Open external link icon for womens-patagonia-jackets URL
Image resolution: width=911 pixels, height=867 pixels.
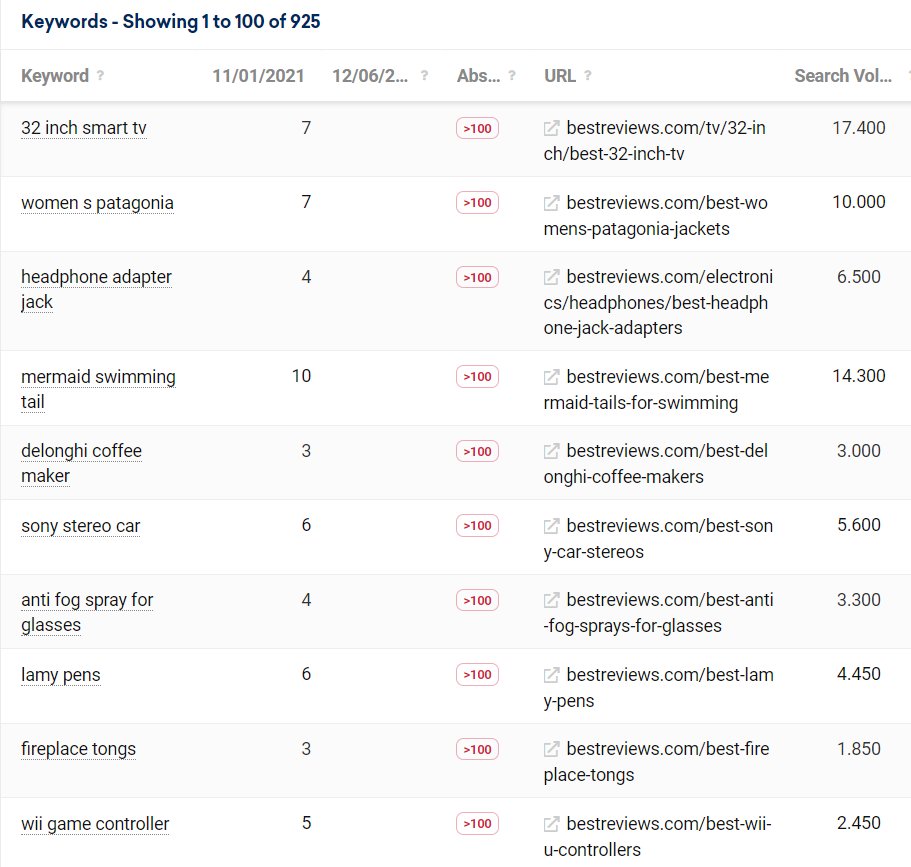coord(551,203)
